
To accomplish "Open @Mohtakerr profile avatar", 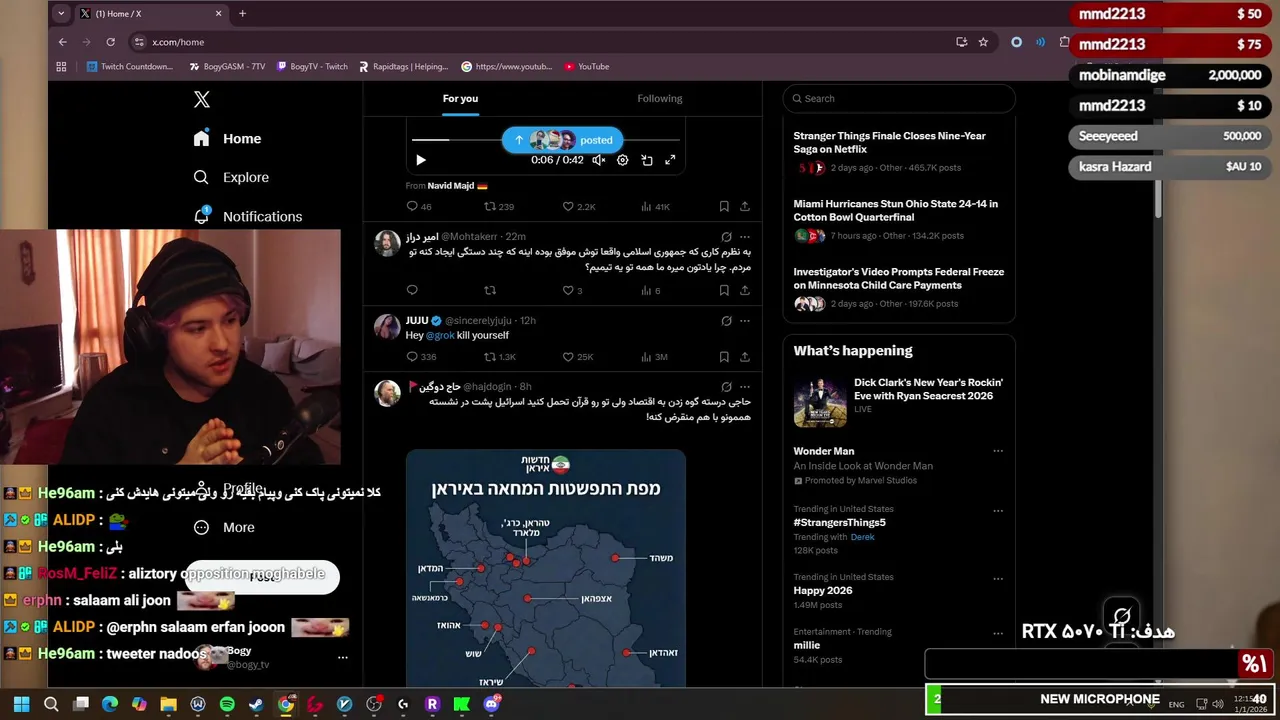I will point(387,243).
